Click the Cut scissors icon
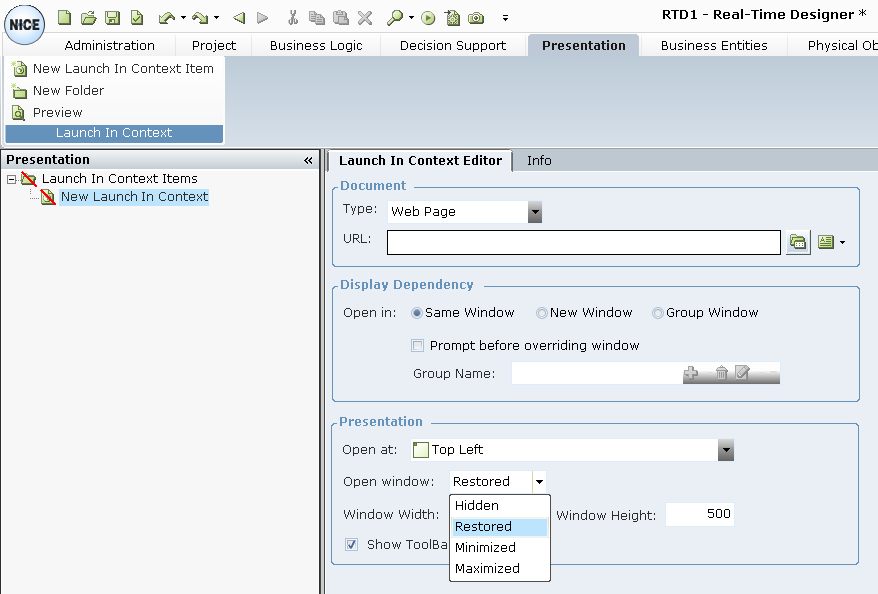The image size is (878, 594). pyautogui.click(x=292, y=17)
